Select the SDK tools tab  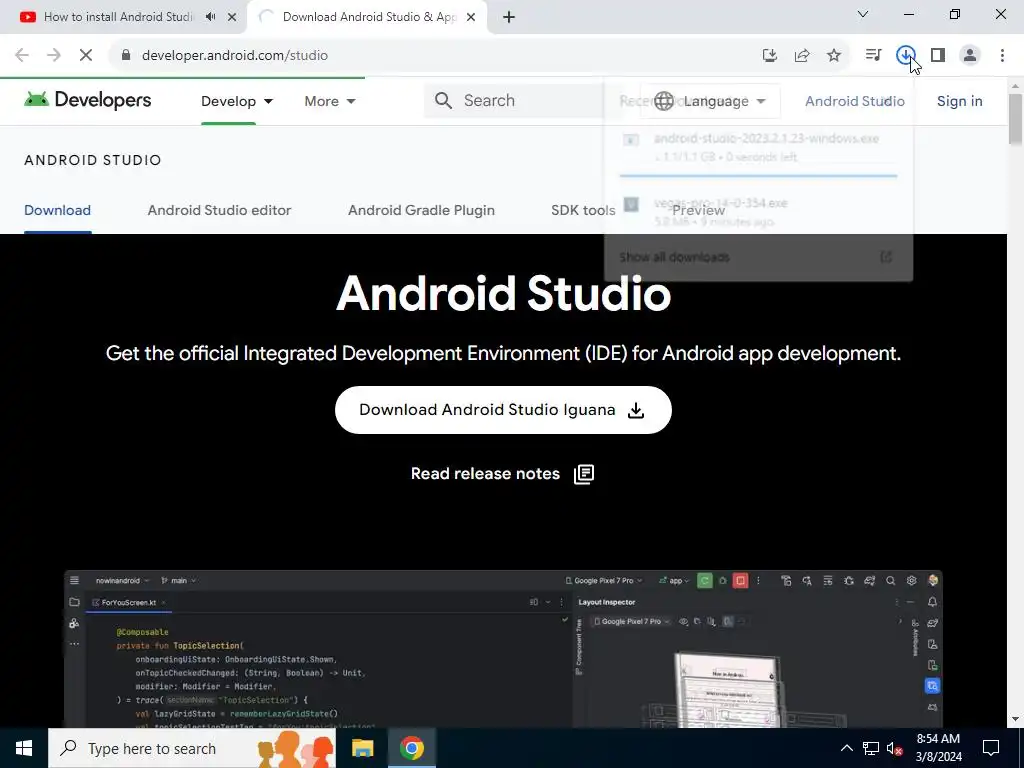coord(583,210)
